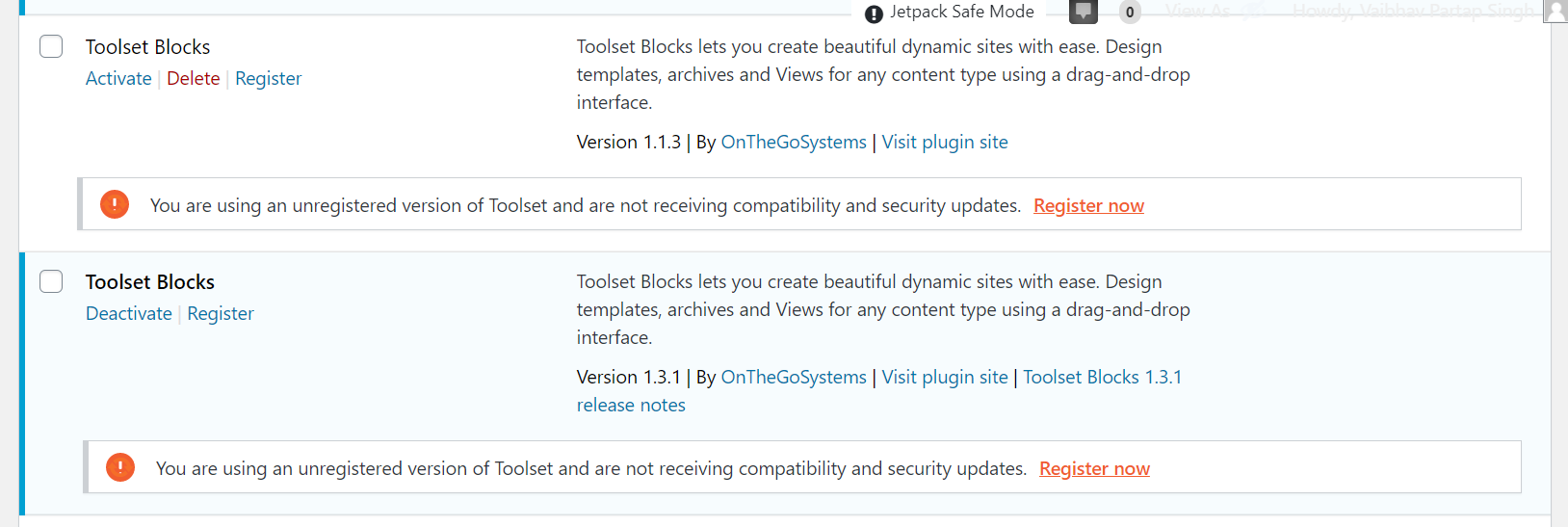Image resolution: width=1568 pixels, height=527 pixels.
Task: Open OnTheGoSystems link for version 1.1.3
Action: pos(794,143)
